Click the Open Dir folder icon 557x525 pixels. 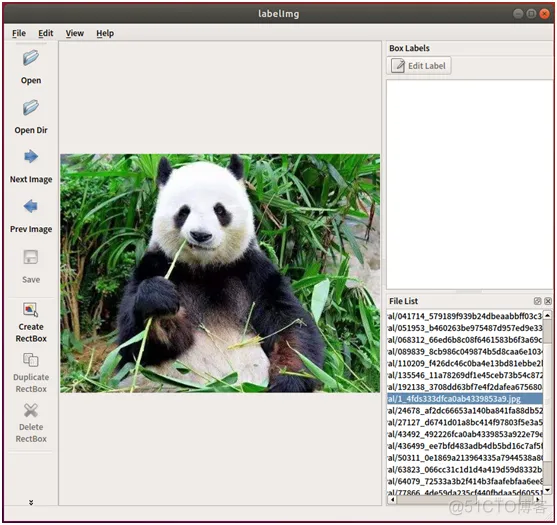click(x=31, y=107)
